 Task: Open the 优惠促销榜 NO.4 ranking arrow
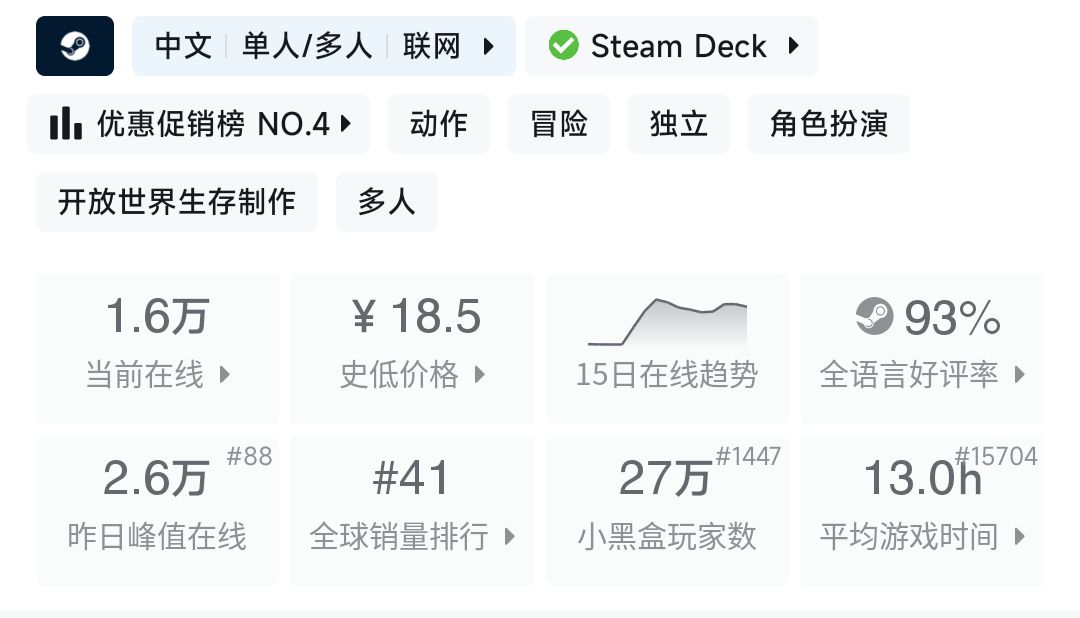click(x=346, y=124)
